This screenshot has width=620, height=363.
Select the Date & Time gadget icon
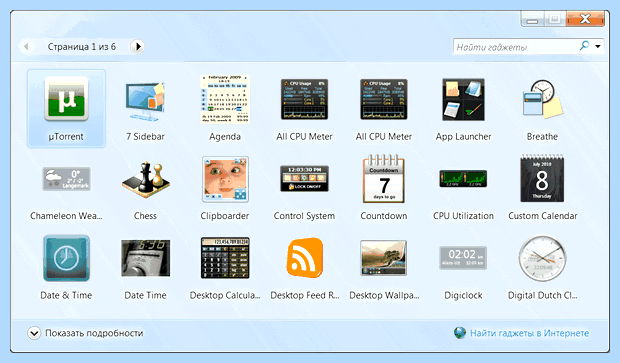[66, 258]
